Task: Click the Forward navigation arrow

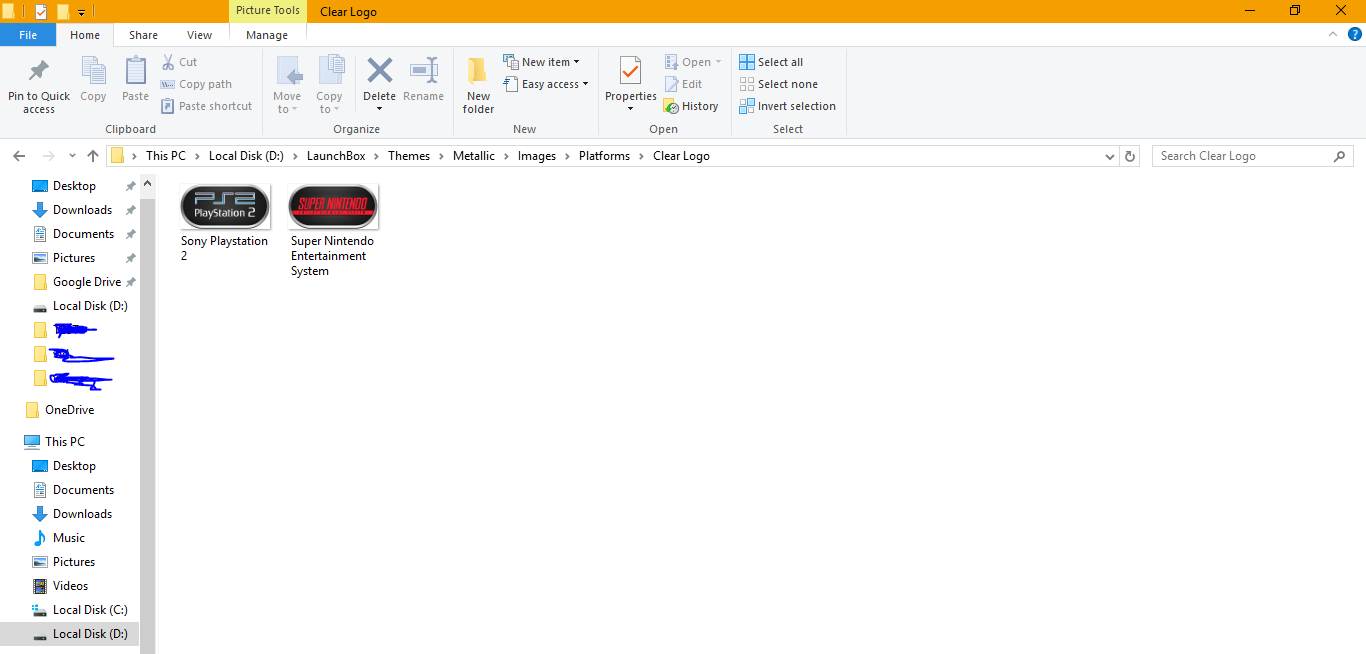Action: (48, 156)
